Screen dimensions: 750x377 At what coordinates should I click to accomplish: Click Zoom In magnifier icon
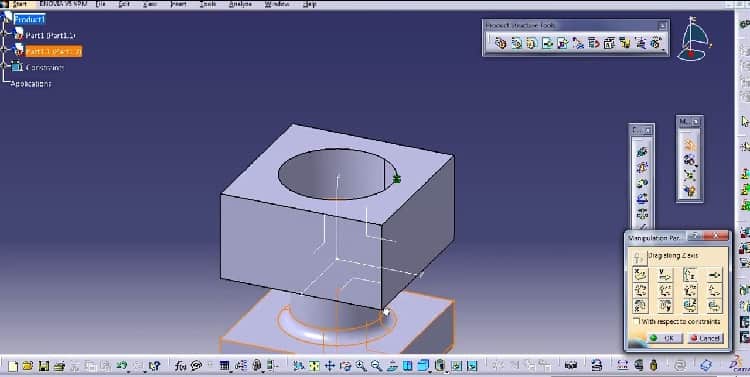(361, 366)
